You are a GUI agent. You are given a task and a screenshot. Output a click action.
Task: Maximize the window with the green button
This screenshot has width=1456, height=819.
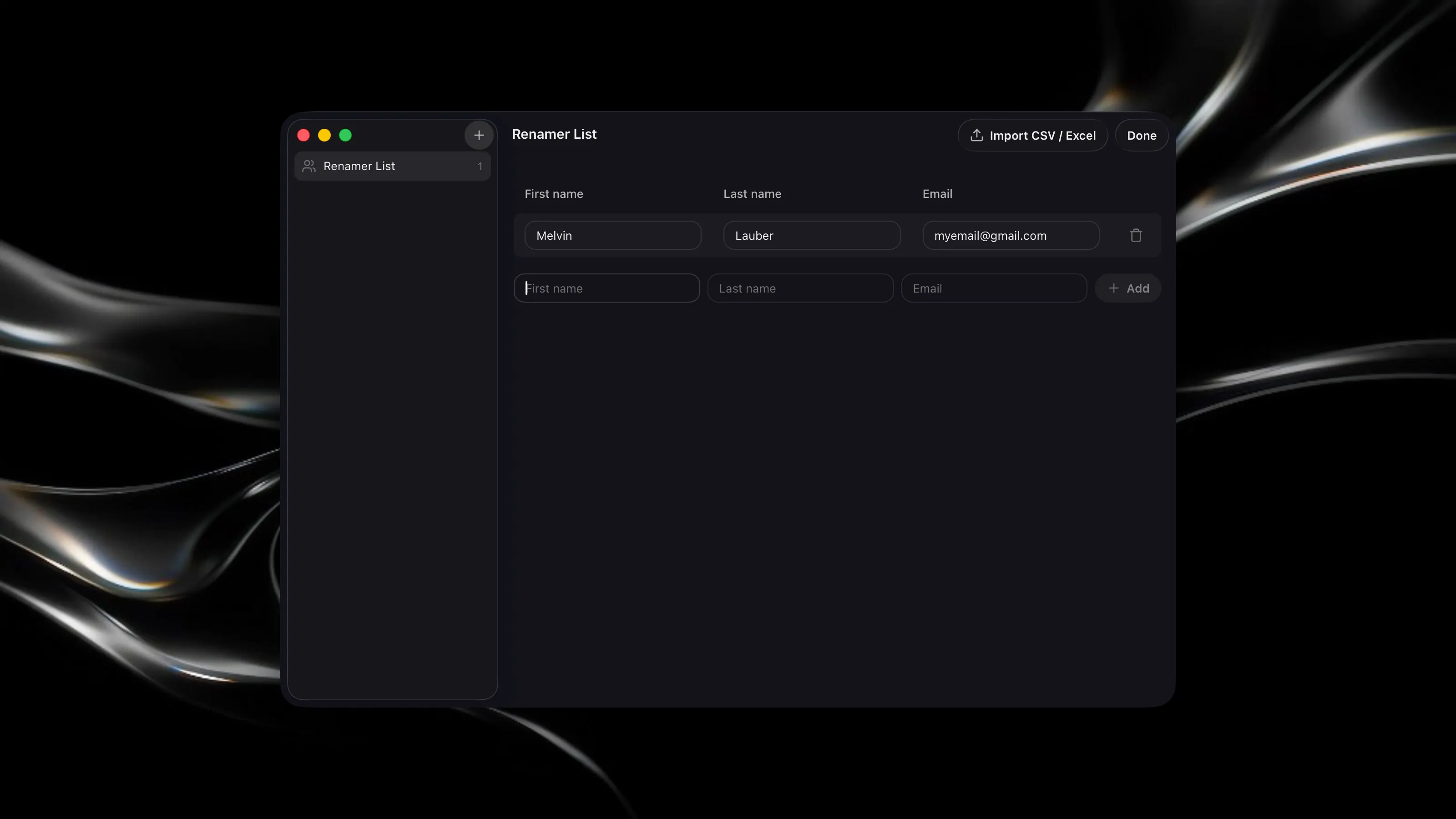tap(345, 135)
